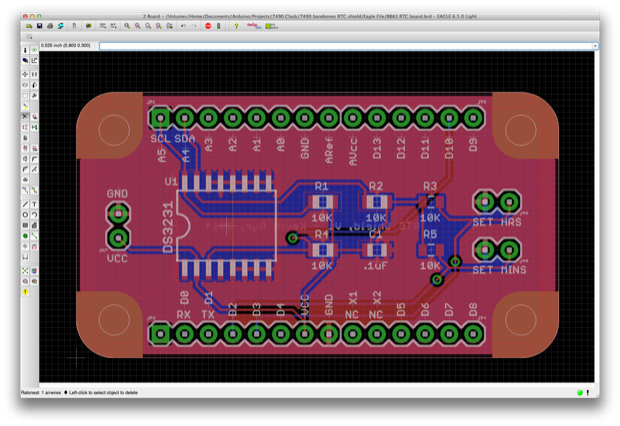Run a script with the SCR icon
The image size is (620, 426).
click(x=103, y=26)
